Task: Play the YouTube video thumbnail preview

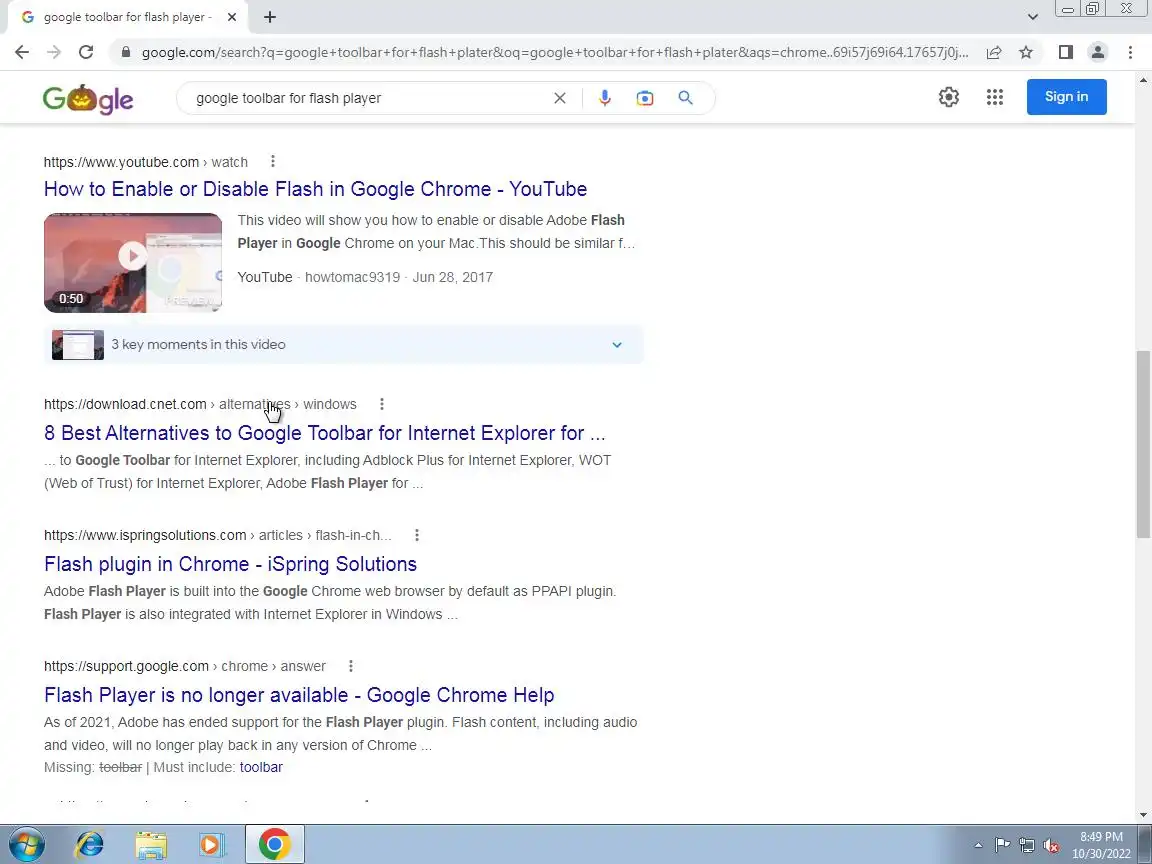Action: pos(133,262)
